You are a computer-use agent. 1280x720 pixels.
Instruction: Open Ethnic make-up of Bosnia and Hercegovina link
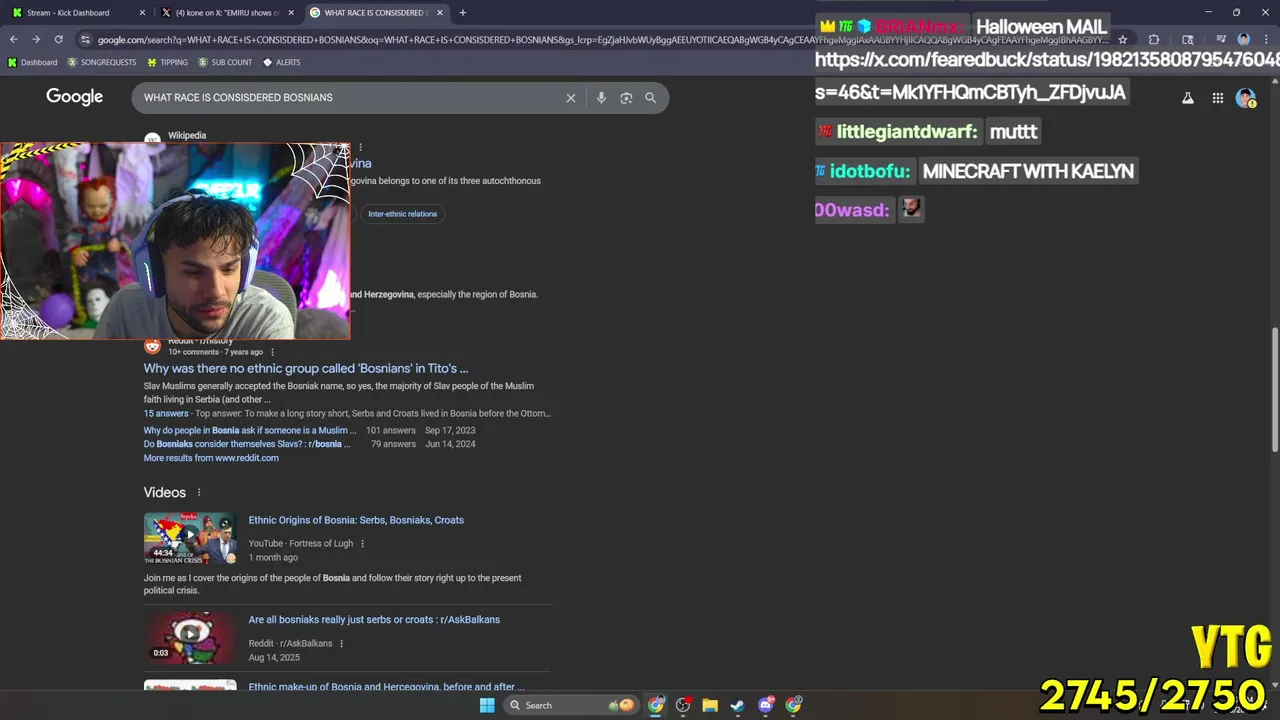(386, 686)
